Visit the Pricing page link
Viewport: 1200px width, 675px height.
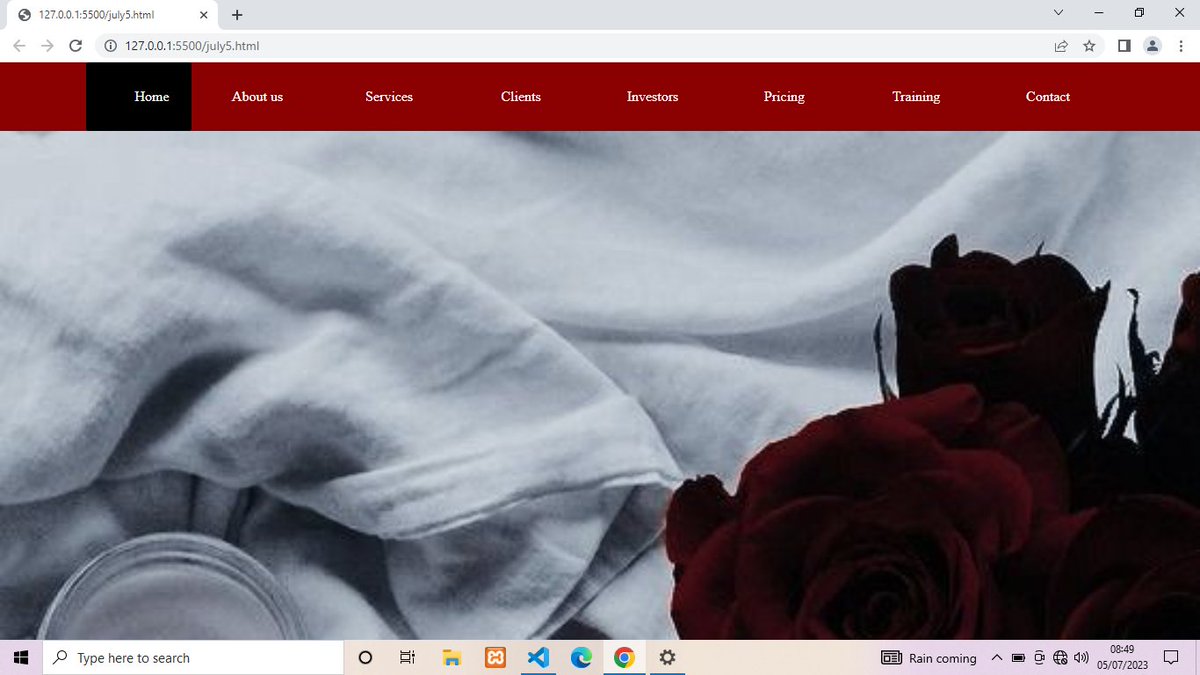pyautogui.click(x=784, y=97)
